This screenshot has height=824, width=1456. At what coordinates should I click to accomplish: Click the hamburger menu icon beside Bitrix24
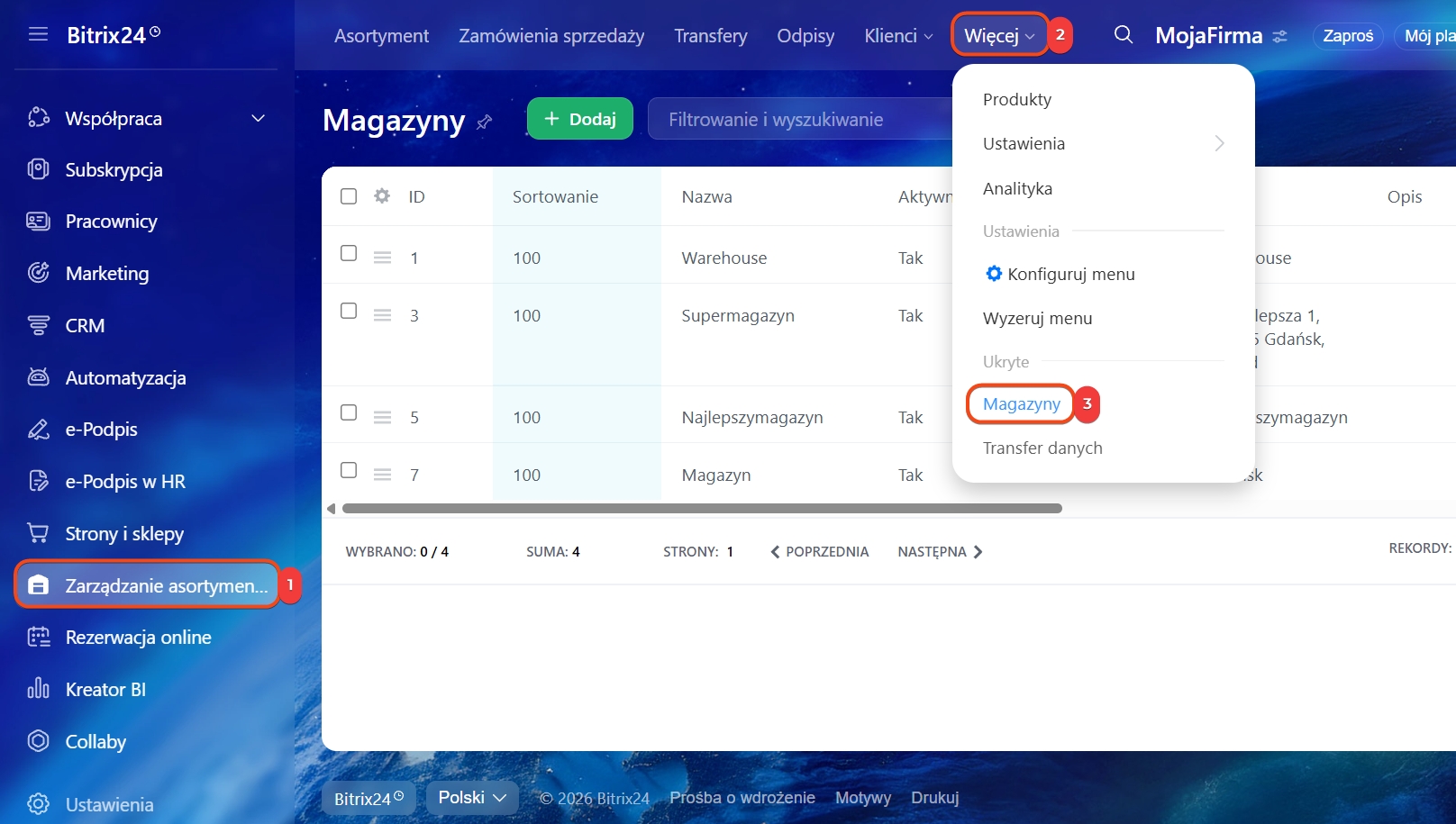(x=38, y=34)
